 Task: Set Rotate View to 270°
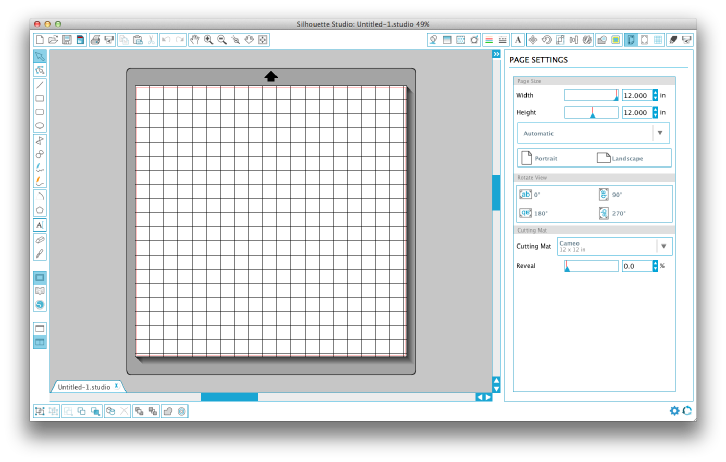click(x=612, y=213)
